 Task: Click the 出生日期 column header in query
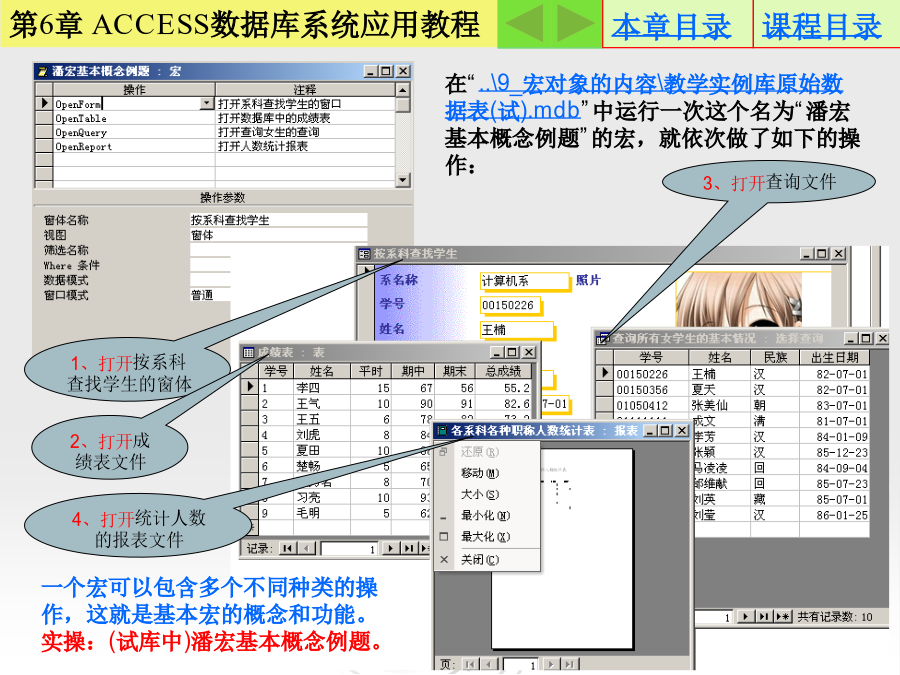coord(835,358)
